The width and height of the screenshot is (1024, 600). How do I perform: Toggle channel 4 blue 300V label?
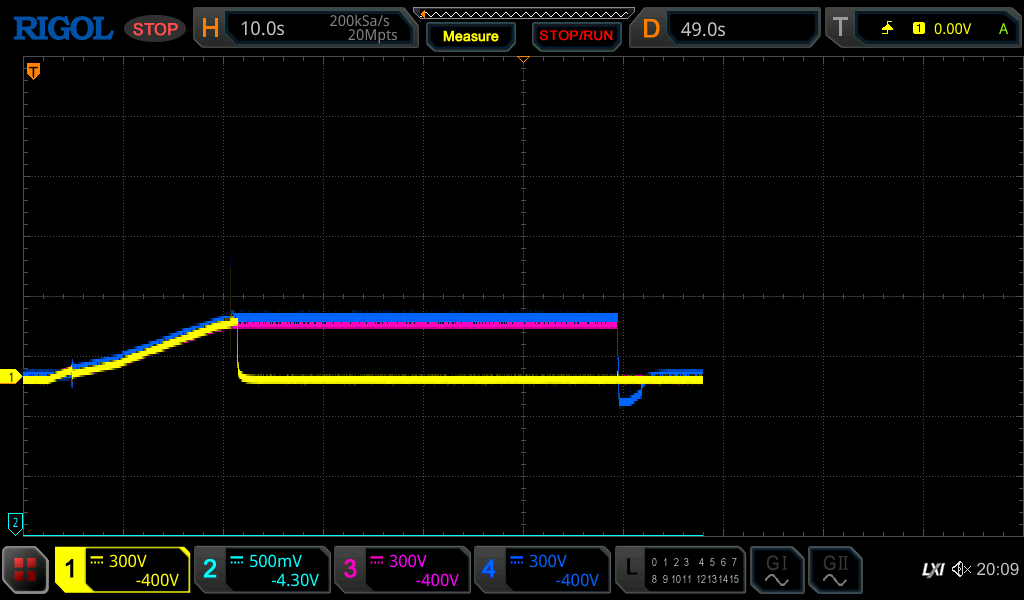pos(542,570)
